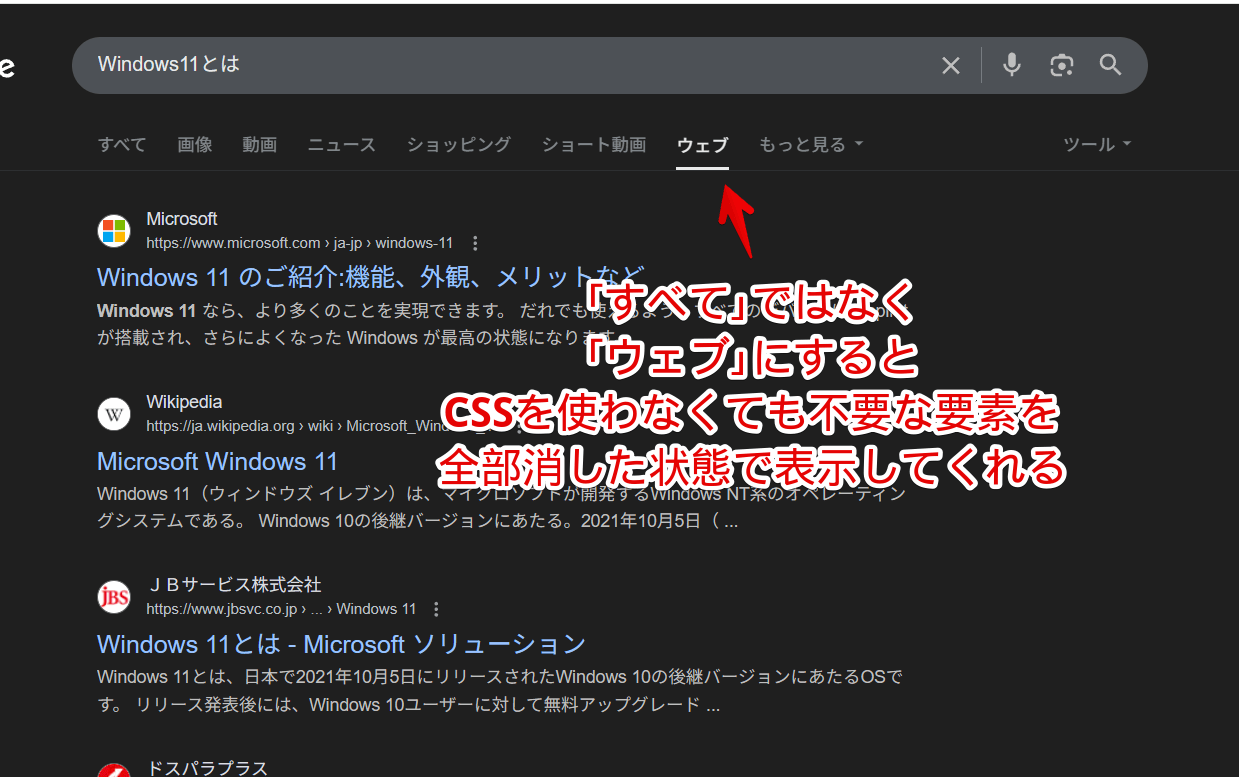
Task: Click the Wikipedia site name text
Action: pos(184,402)
